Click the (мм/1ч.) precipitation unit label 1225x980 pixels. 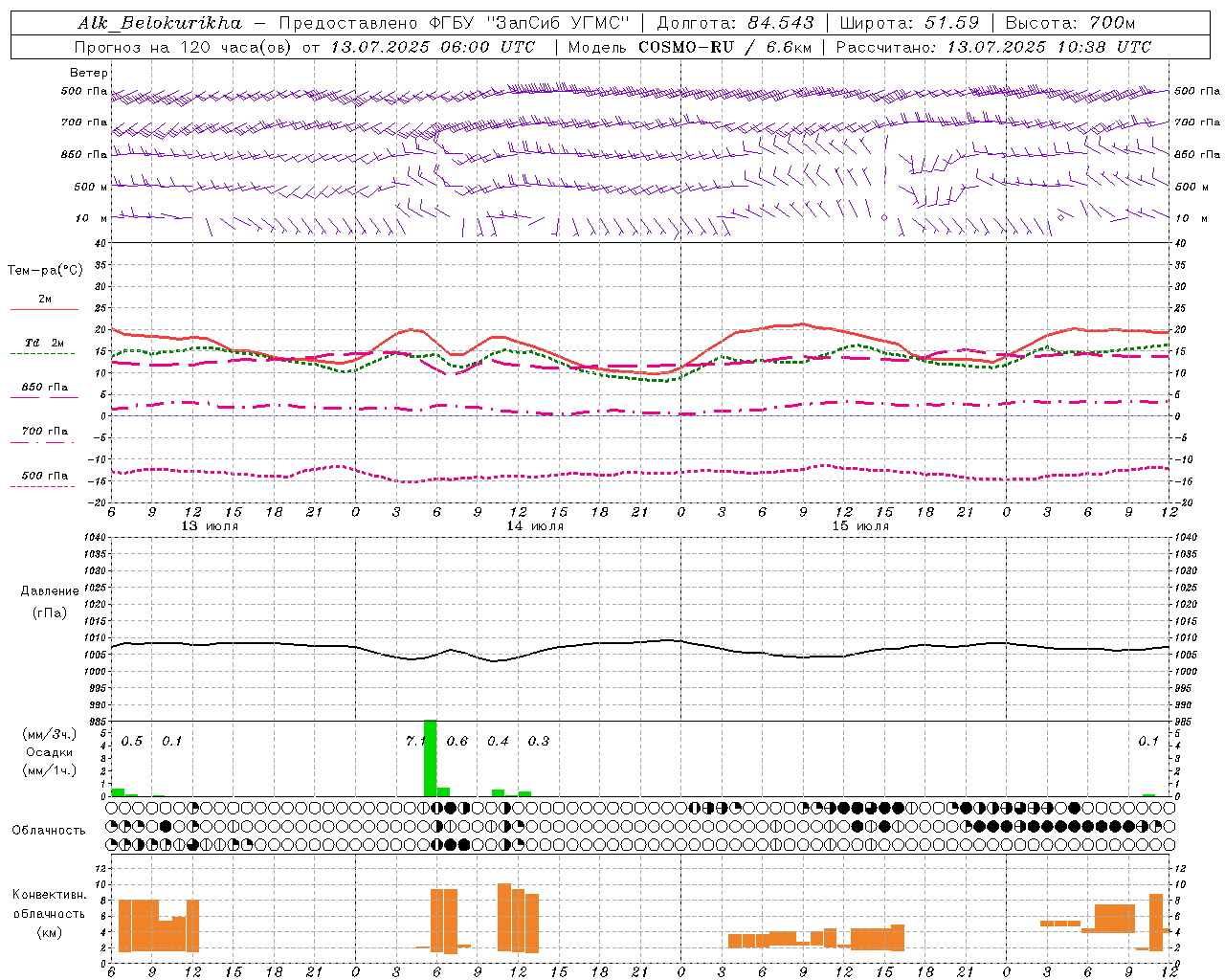coord(50,770)
